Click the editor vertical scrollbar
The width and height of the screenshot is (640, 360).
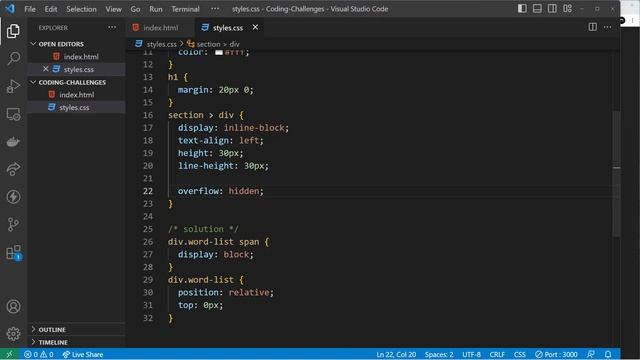(x=616, y=173)
